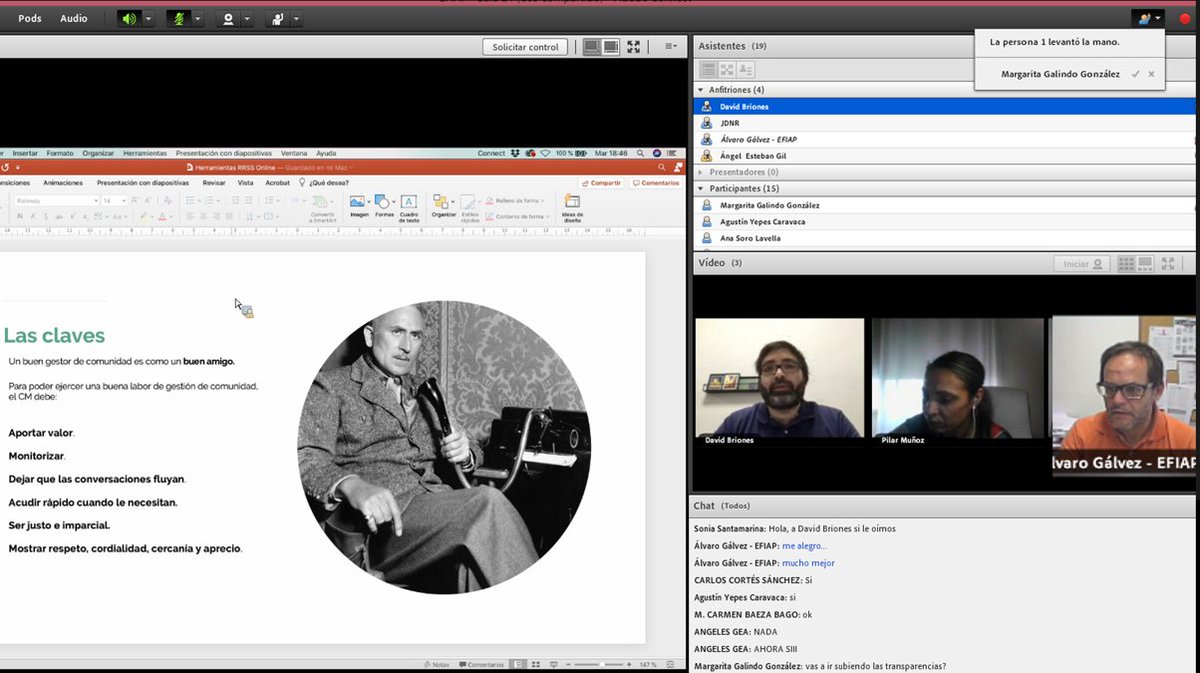Screen dimensions: 1200x673
Task: Select Pilar Muñoz video feed
Action: tap(957, 382)
